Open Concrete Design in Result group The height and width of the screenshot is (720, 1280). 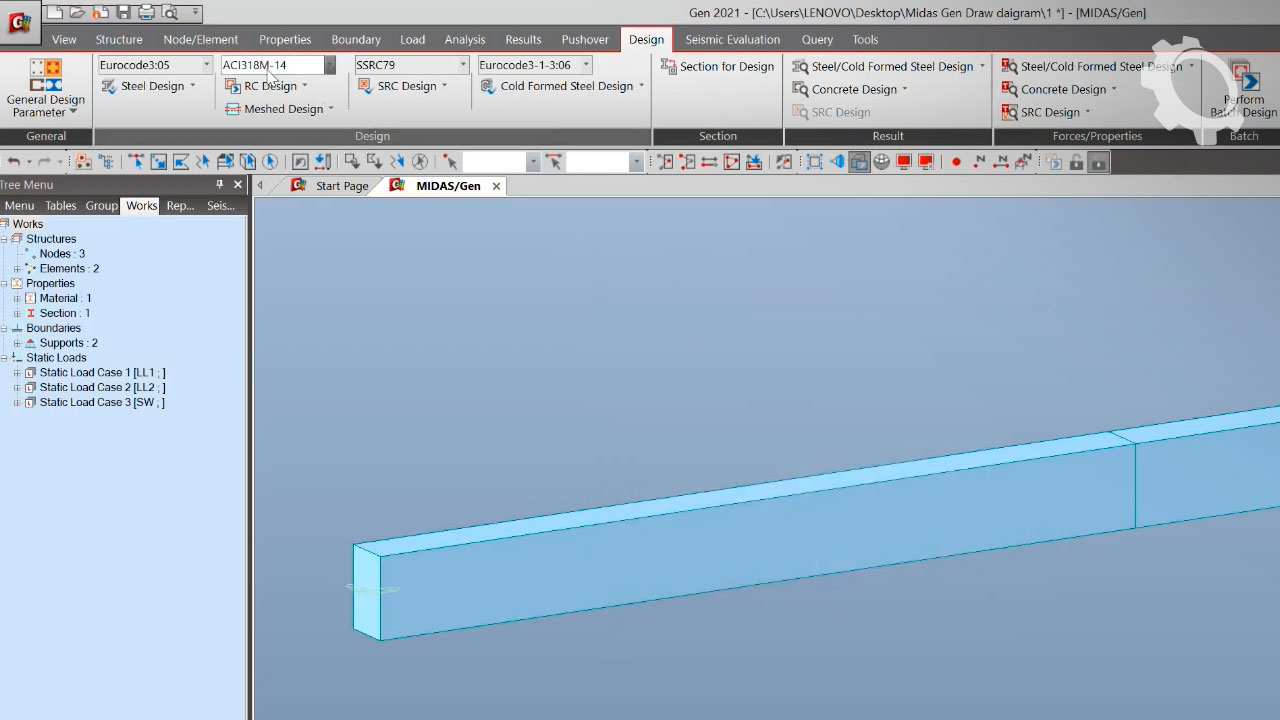coord(850,89)
